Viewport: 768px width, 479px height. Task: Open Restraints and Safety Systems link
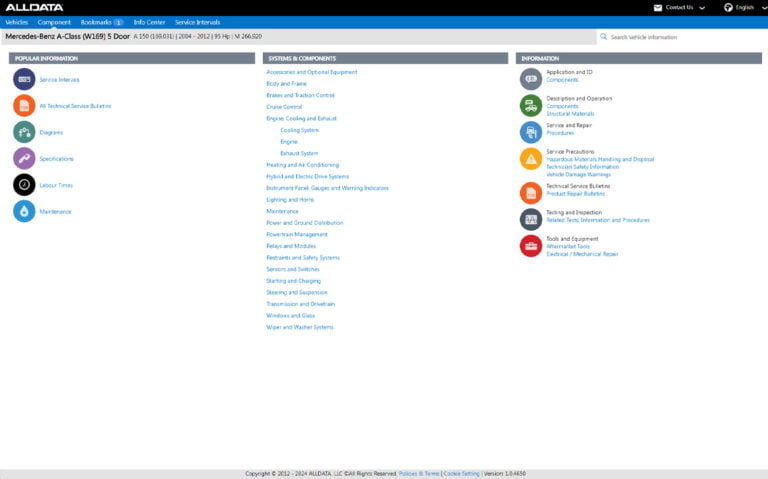[x=303, y=258]
